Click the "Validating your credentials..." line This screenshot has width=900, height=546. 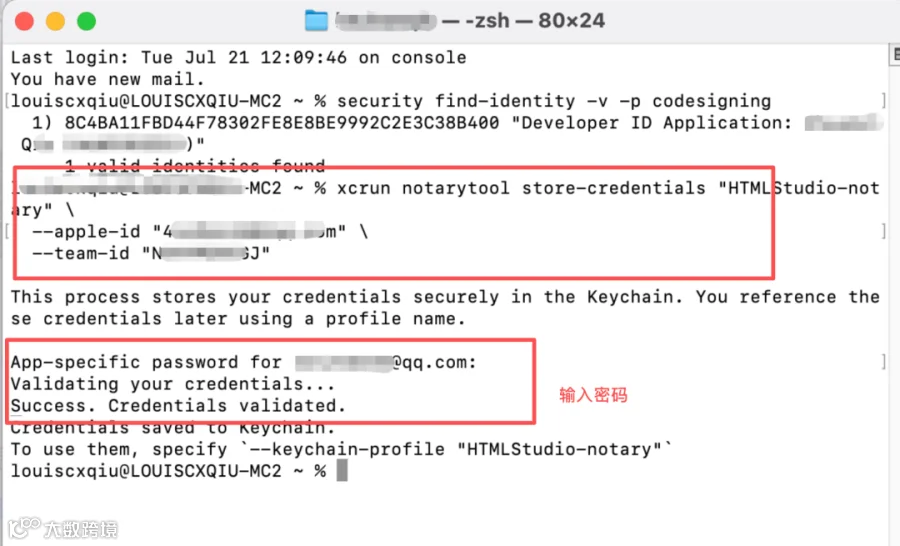pos(172,384)
